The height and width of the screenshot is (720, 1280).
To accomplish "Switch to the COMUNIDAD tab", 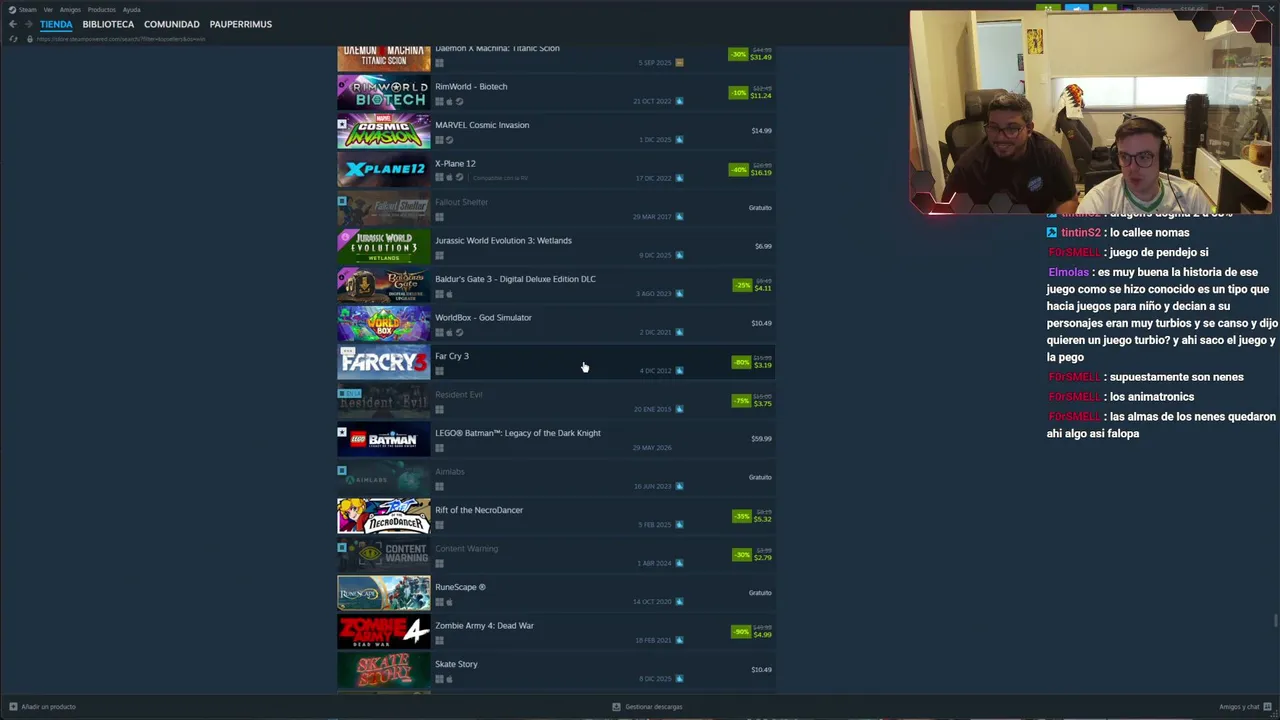I will [172, 24].
